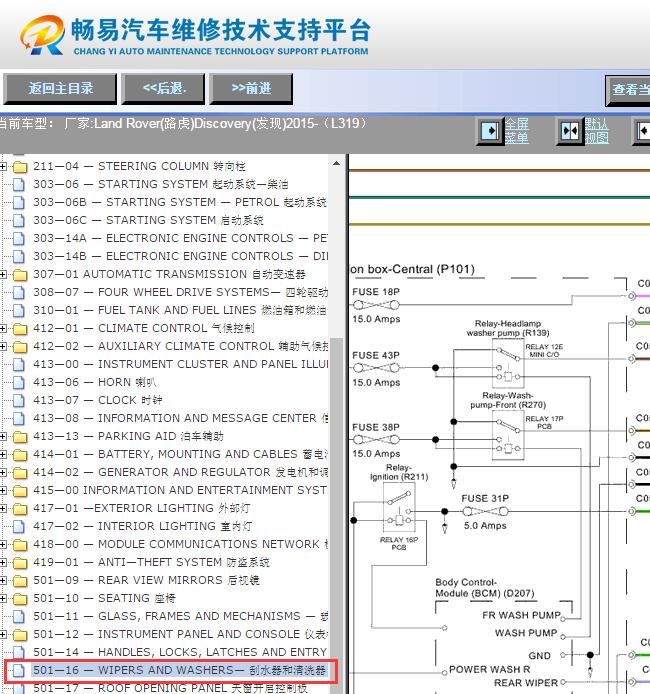Viewport: 650px width, 694px height.
Task: Expand the 211-04 Steering Column folder
Action: pyautogui.click(x=3, y=166)
